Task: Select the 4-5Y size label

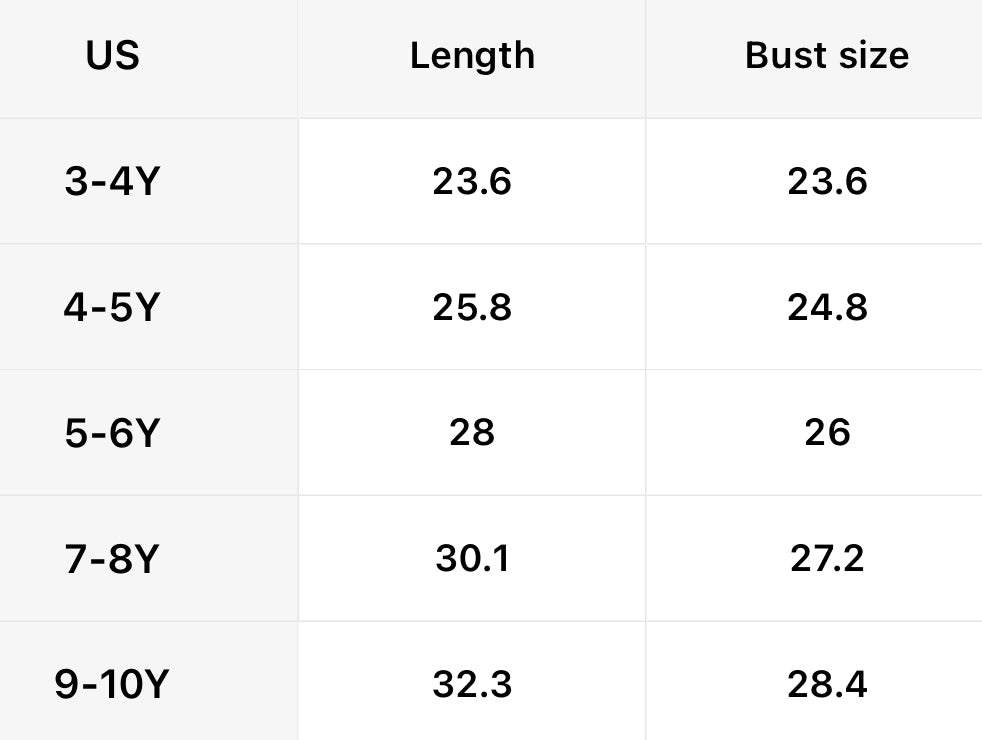Action: click(111, 307)
